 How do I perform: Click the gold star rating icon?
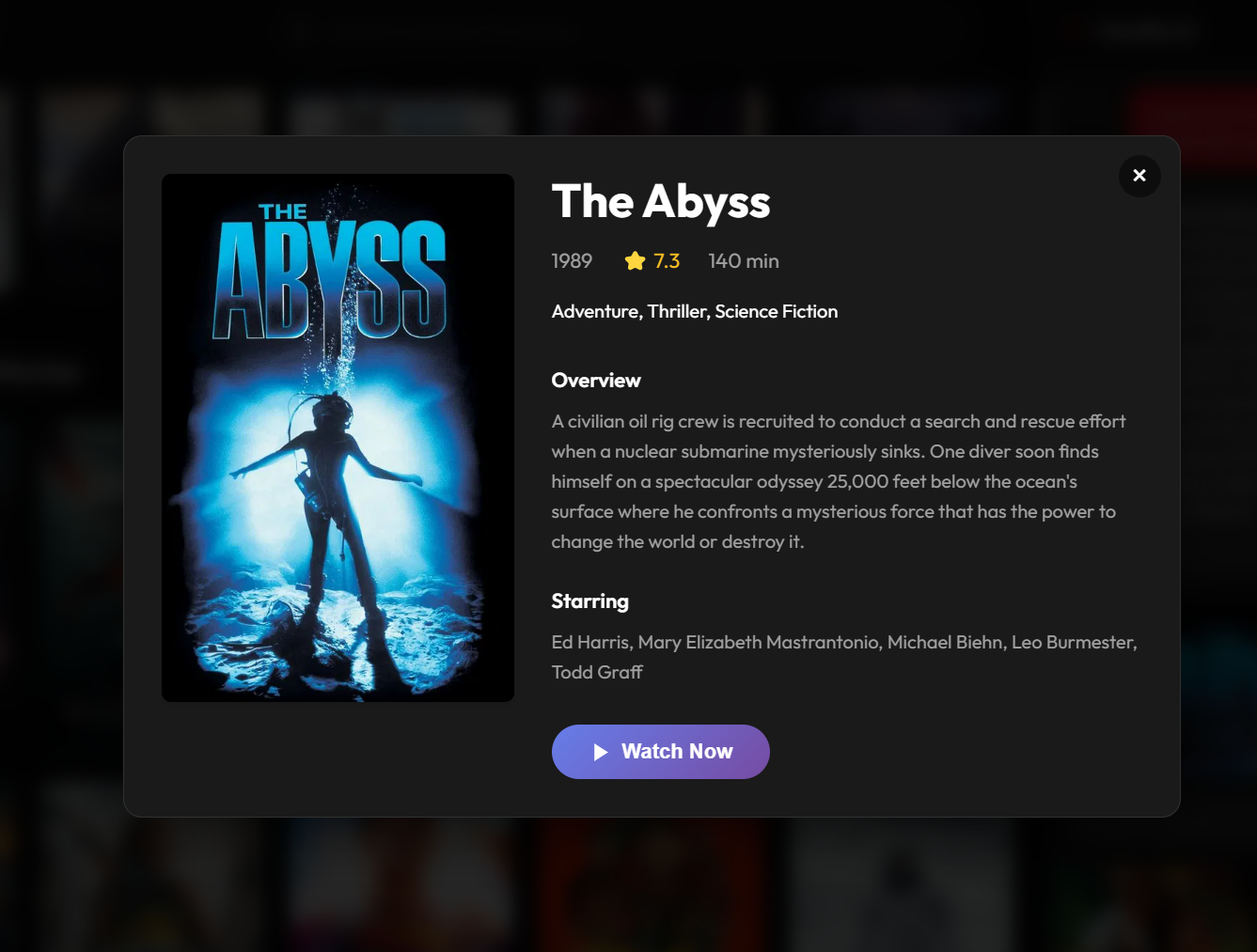click(635, 261)
